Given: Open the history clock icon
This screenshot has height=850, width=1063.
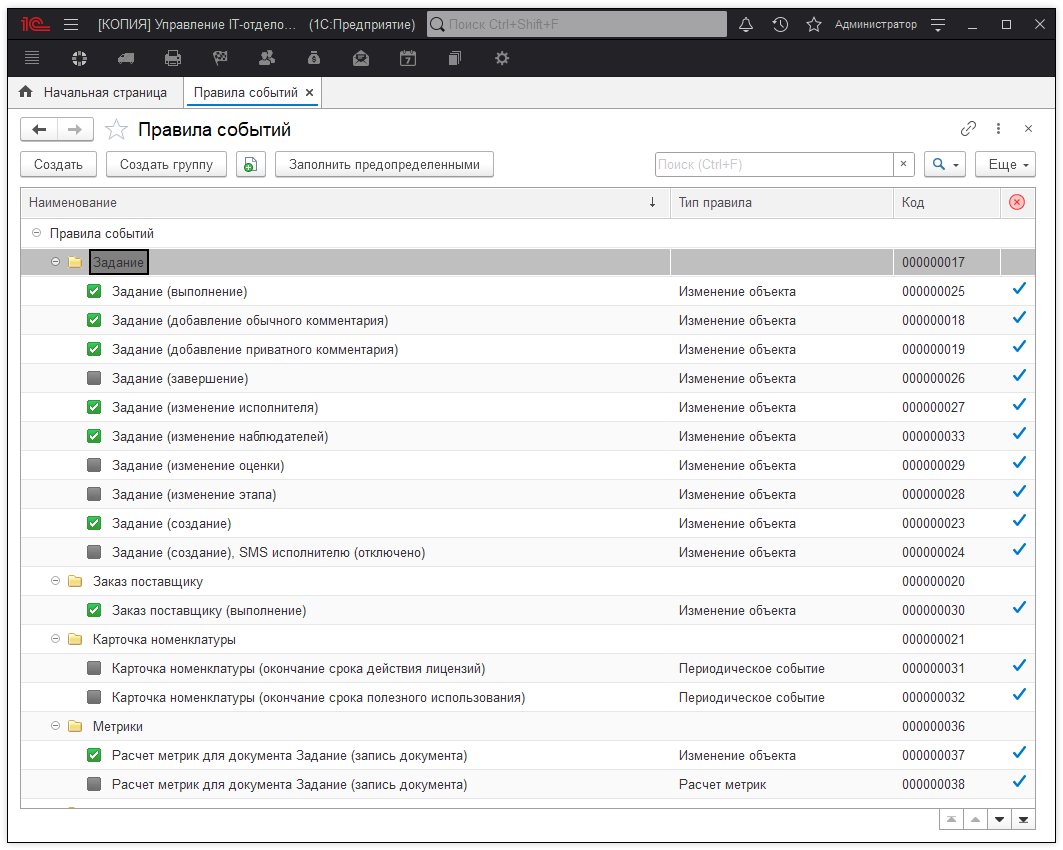Looking at the screenshot, I should (x=780, y=24).
